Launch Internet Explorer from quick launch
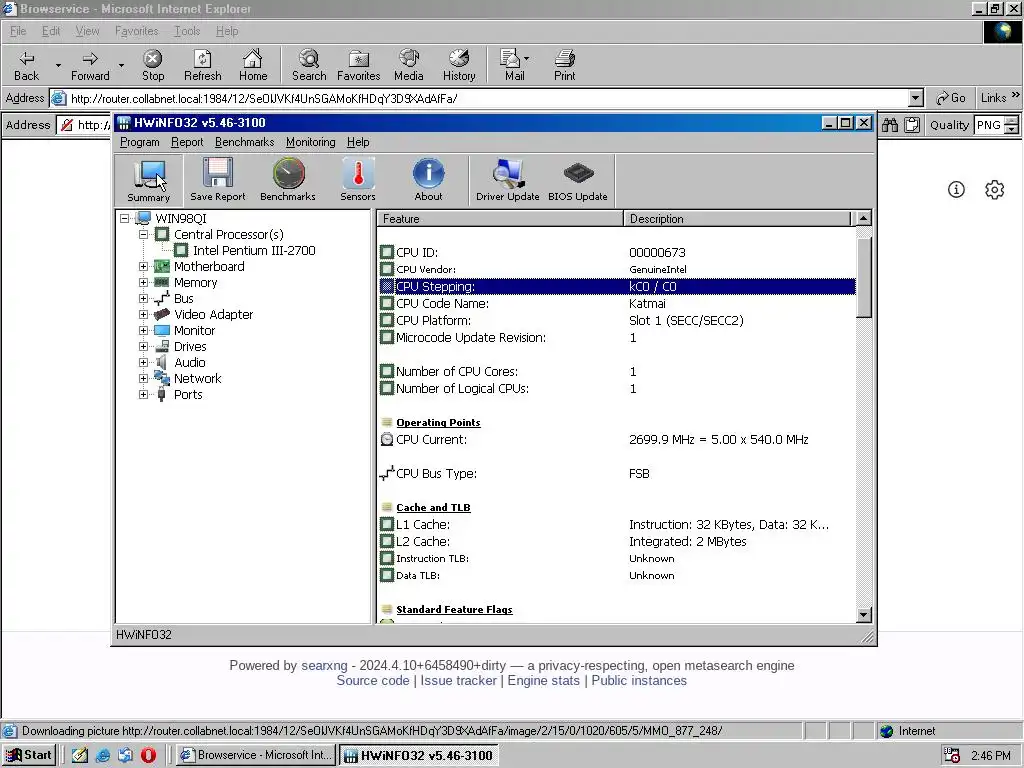 click(x=103, y=755)
